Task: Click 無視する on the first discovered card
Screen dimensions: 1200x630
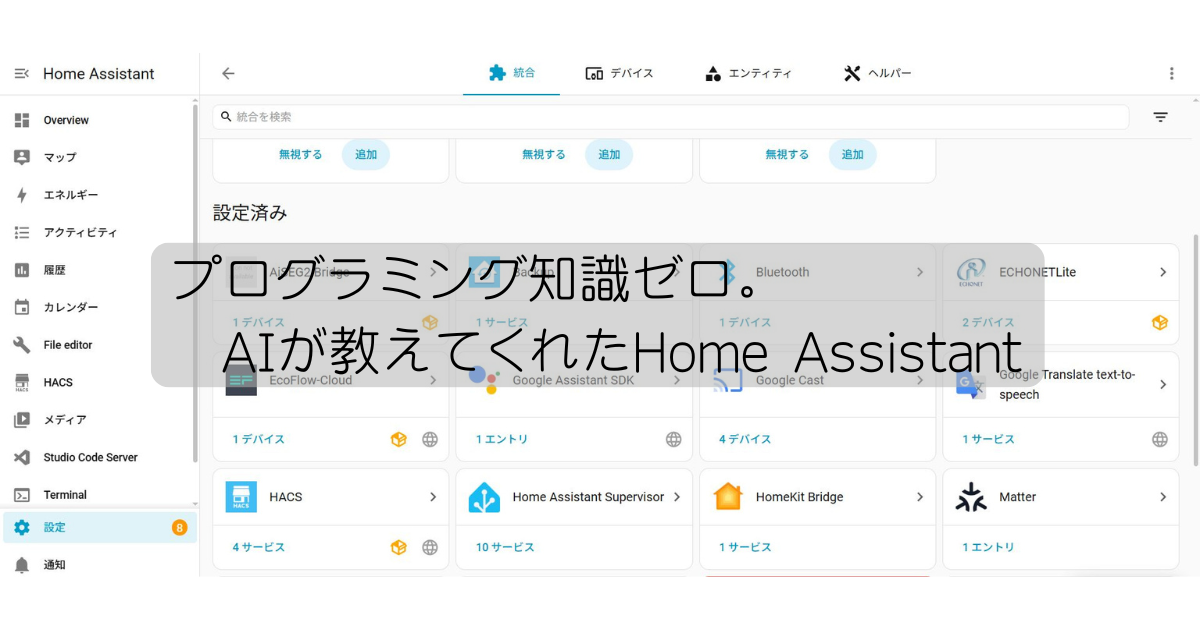Action: pyautogui.click(x=300, y=154)
